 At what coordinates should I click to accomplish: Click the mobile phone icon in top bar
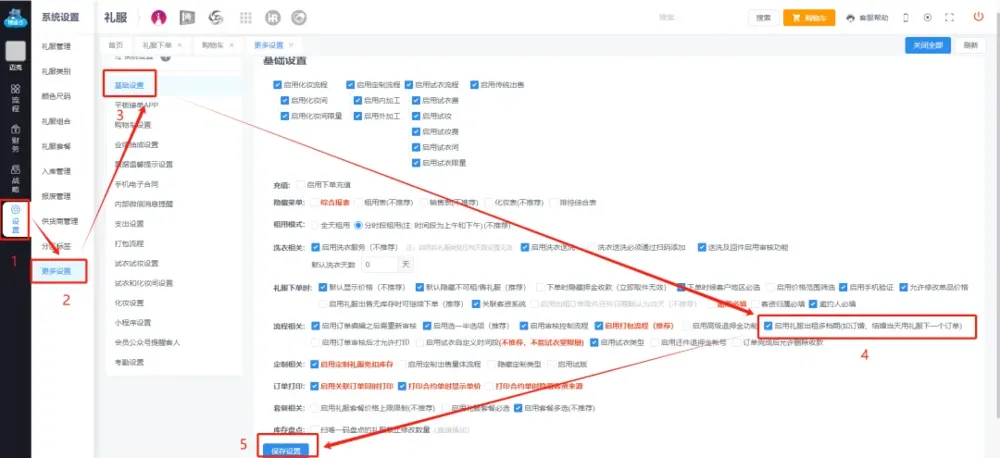click(906, 17)
